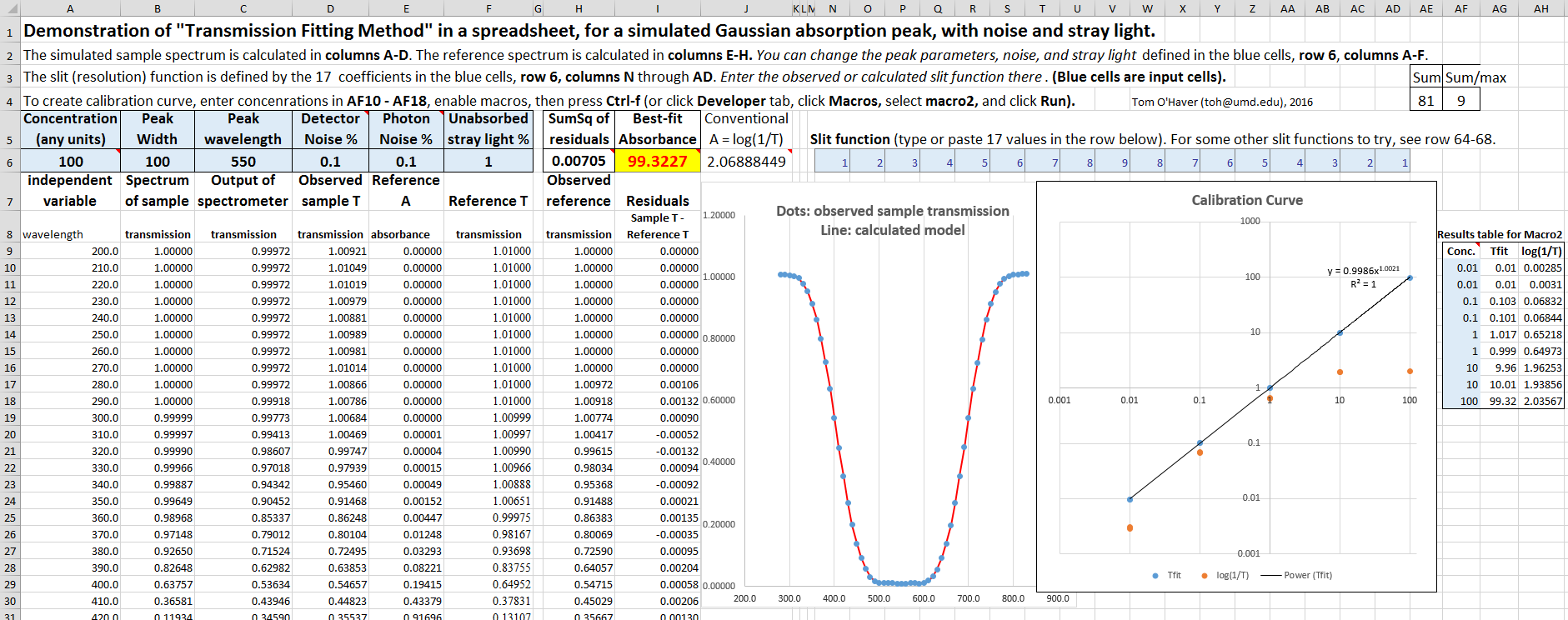Click the Peak wavelength cell containing 550
Viewport: 1568px width, 620px height.
243,162
